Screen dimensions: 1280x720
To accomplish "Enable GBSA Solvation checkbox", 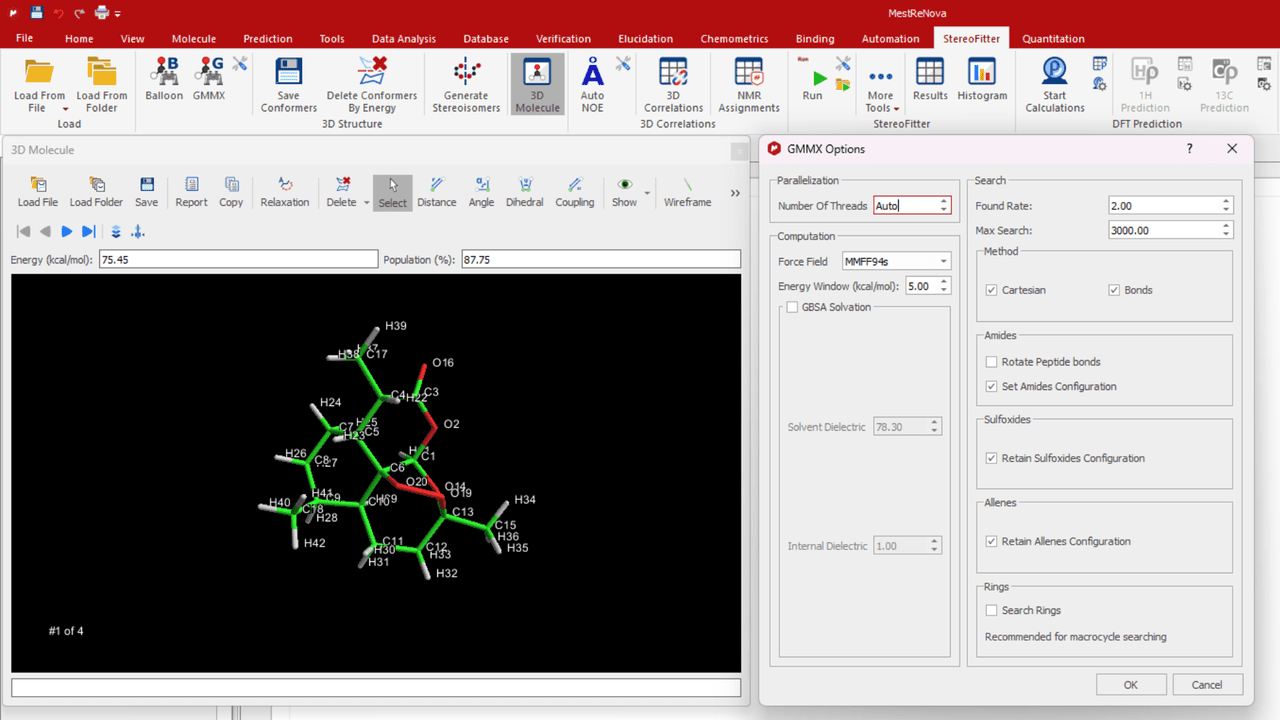I will [x=792, y=307].
